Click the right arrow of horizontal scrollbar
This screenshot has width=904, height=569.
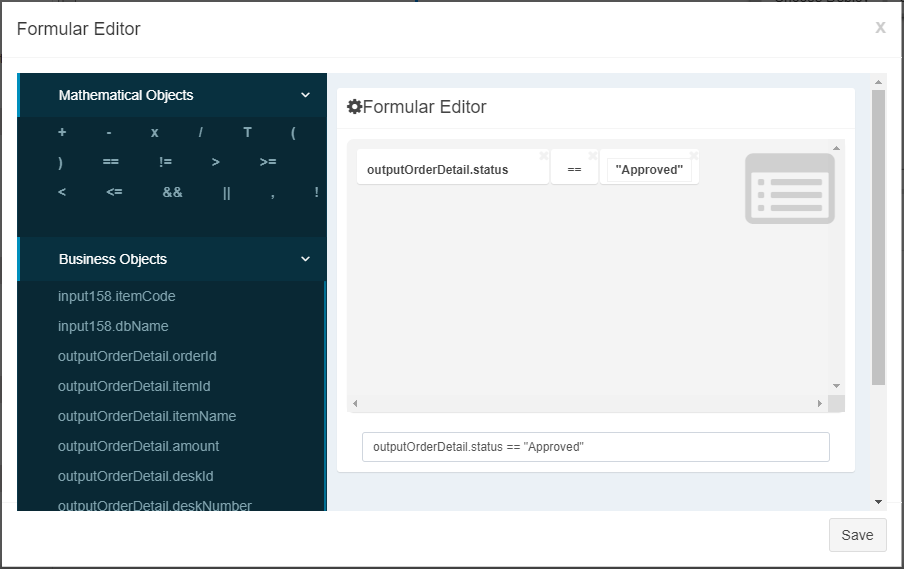click(x=819, y=404)
